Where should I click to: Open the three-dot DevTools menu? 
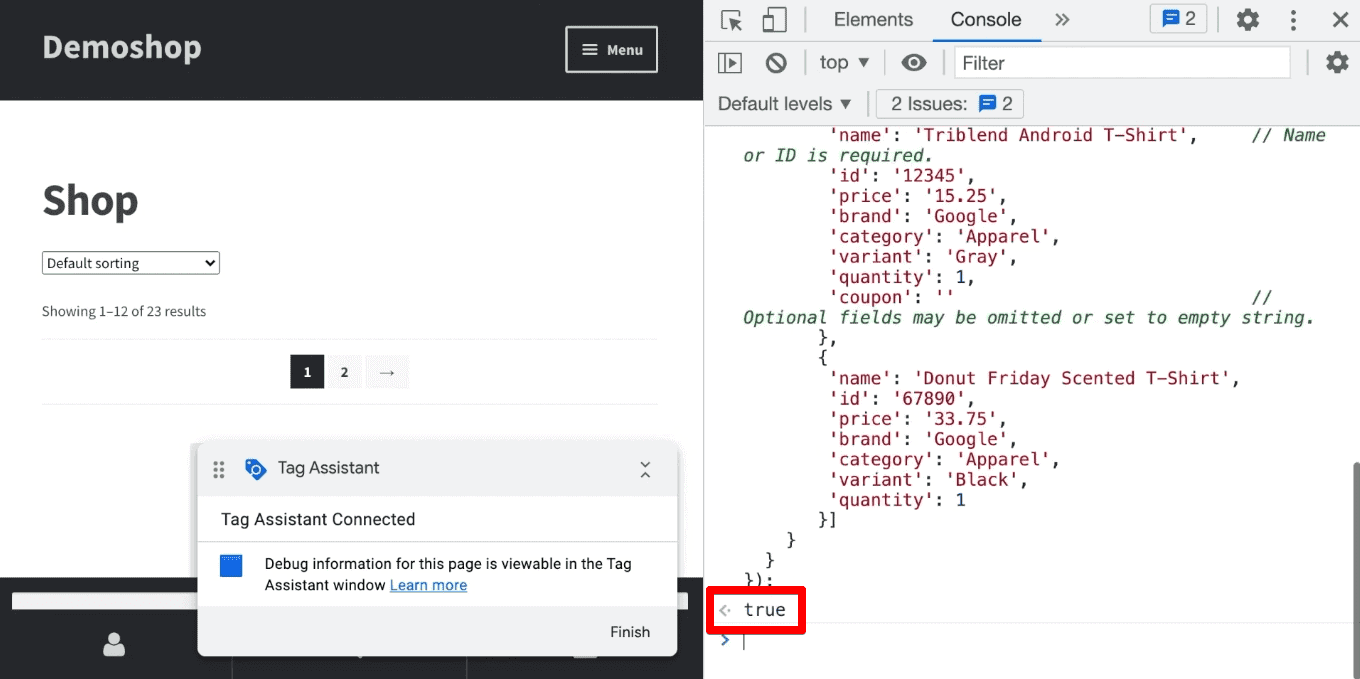tap(1293, 19)
